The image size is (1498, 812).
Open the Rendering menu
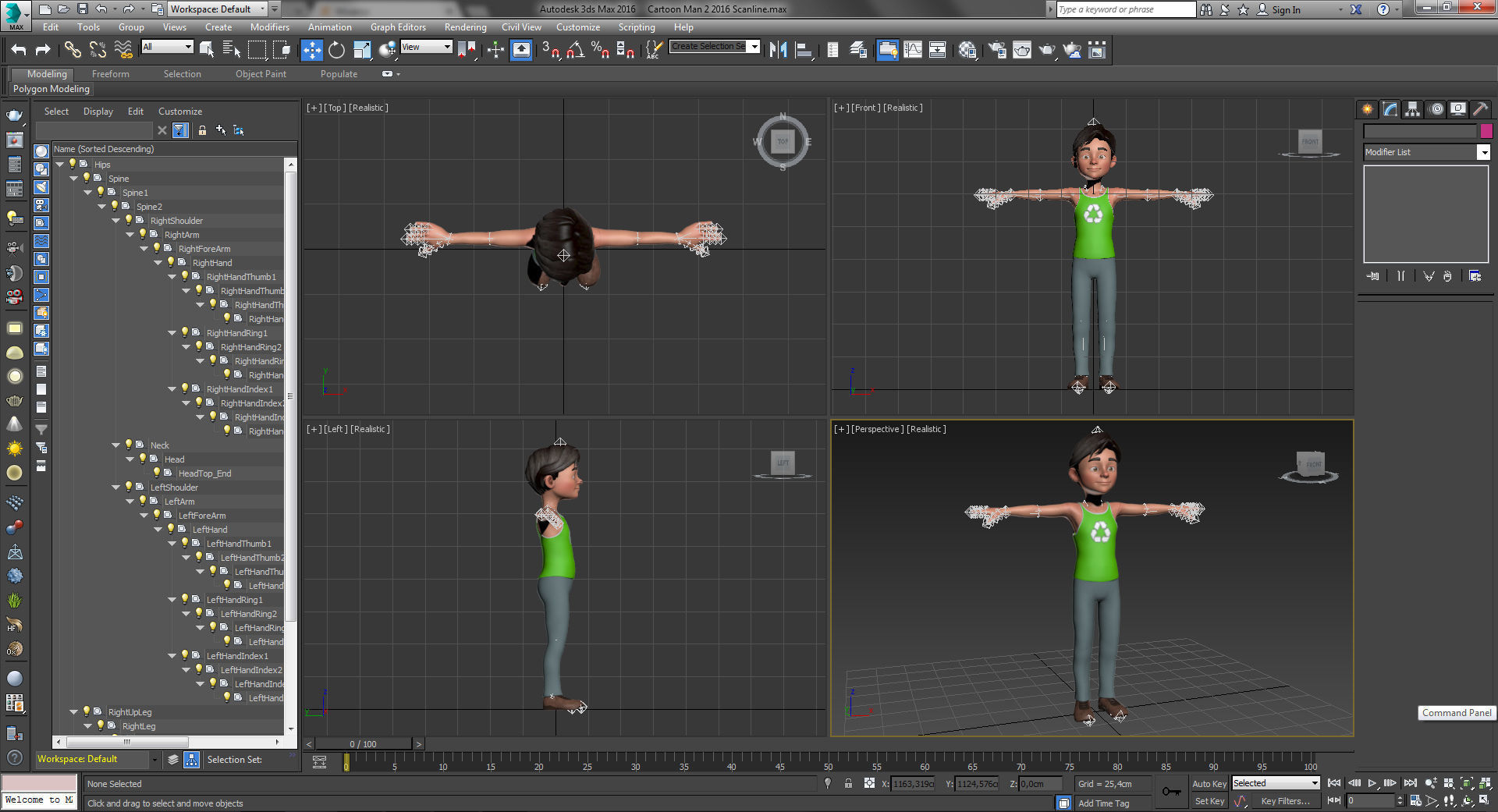pos(465,27)
